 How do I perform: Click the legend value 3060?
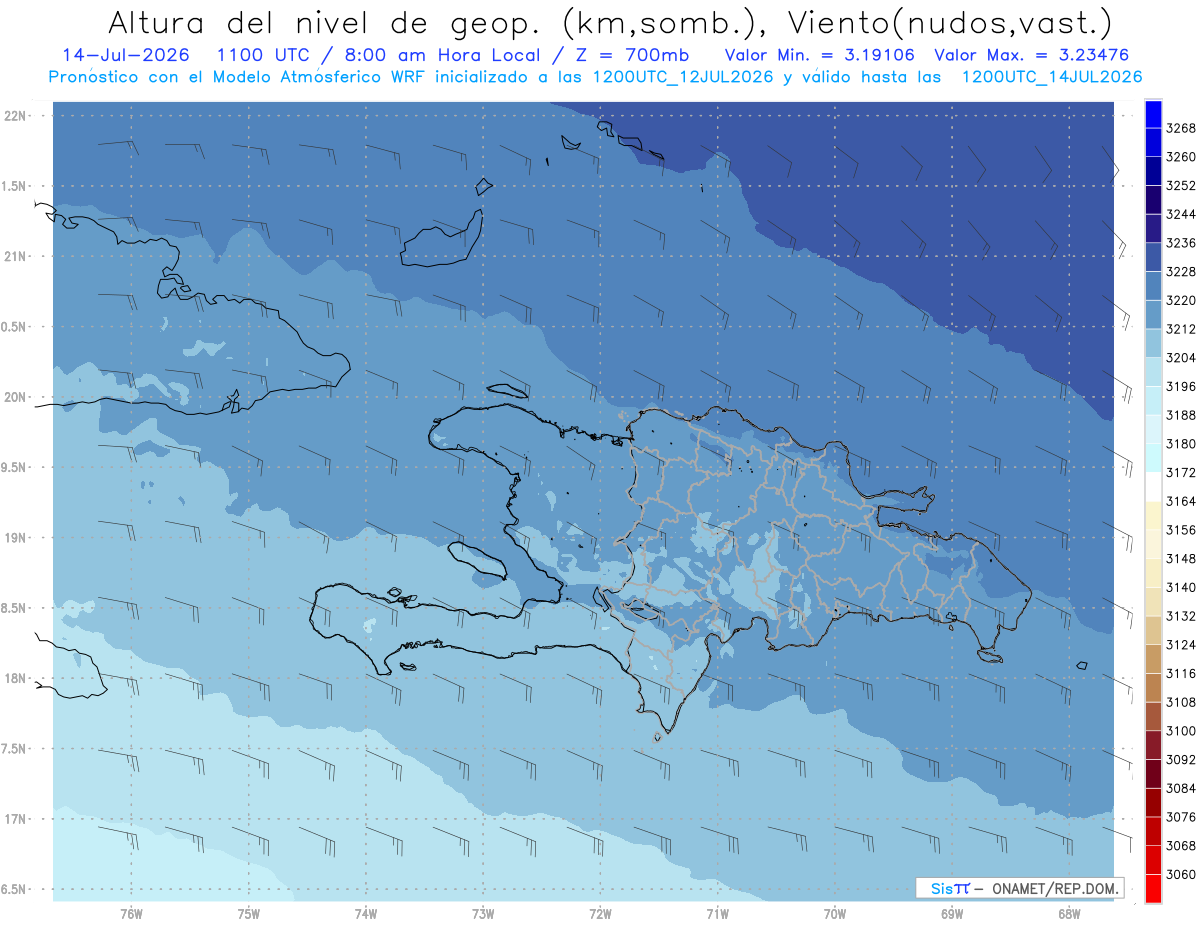point(1181,875)
